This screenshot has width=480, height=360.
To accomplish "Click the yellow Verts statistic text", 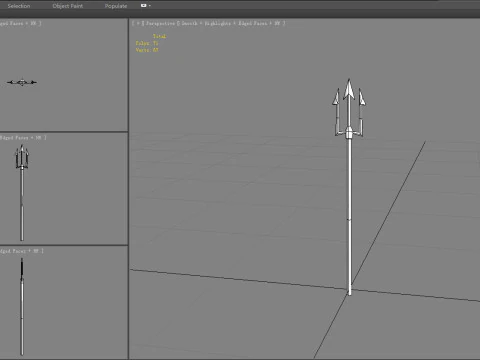I will point(147,50).
